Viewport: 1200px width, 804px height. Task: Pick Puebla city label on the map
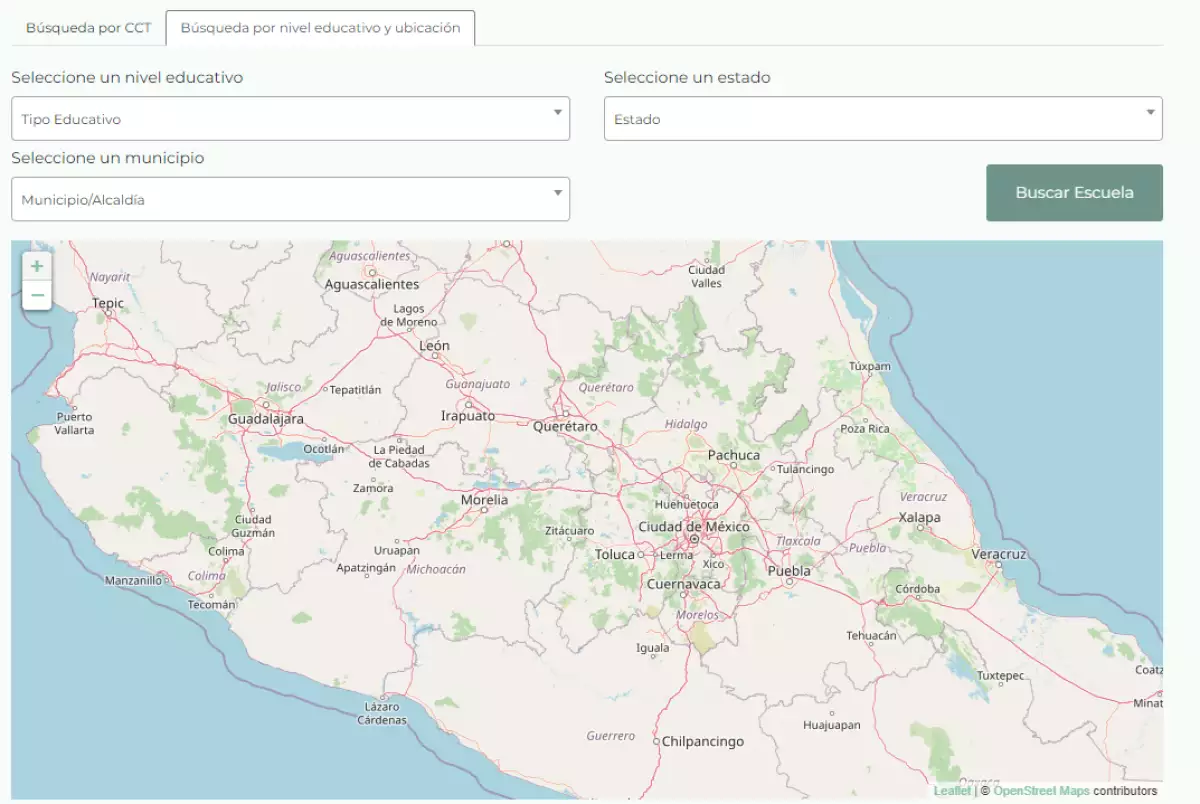click(789, 571)
